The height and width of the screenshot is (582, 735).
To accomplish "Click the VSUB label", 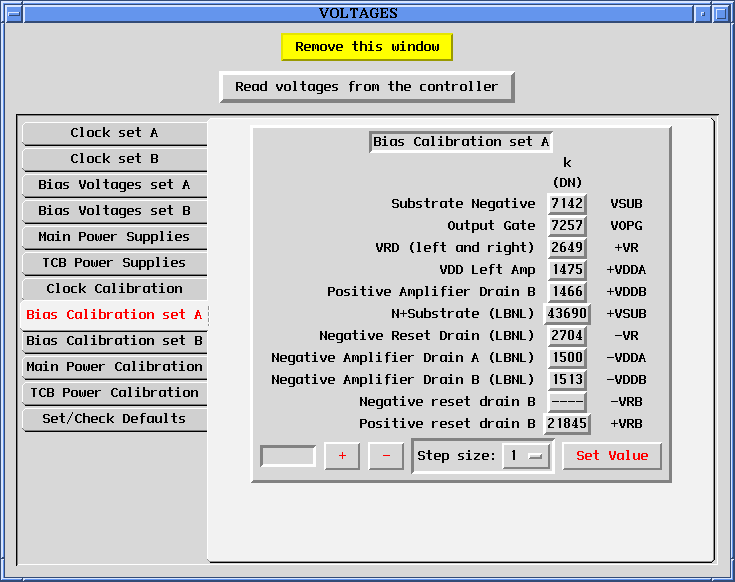I will 626,204.
